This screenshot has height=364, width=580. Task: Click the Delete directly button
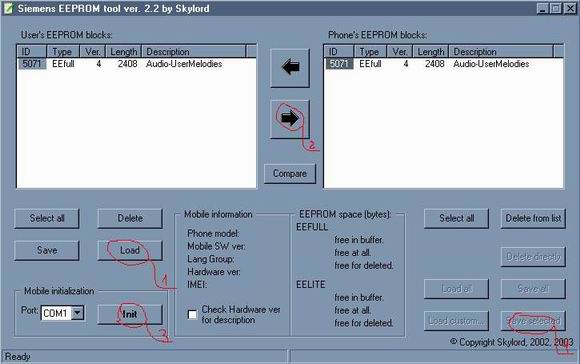[x=533, y=257]
